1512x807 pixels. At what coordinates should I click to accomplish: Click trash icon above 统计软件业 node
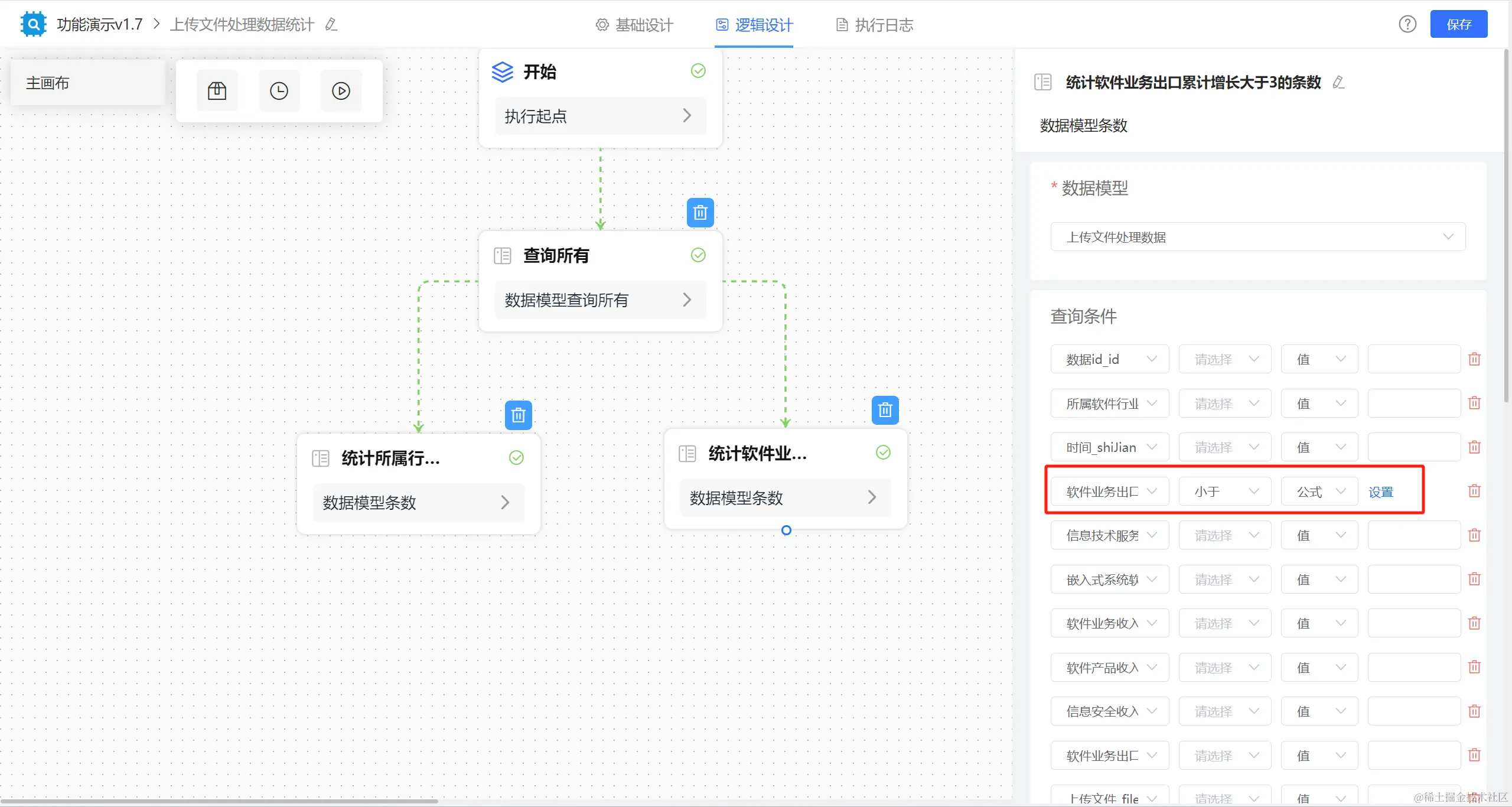tap(885, 410)
